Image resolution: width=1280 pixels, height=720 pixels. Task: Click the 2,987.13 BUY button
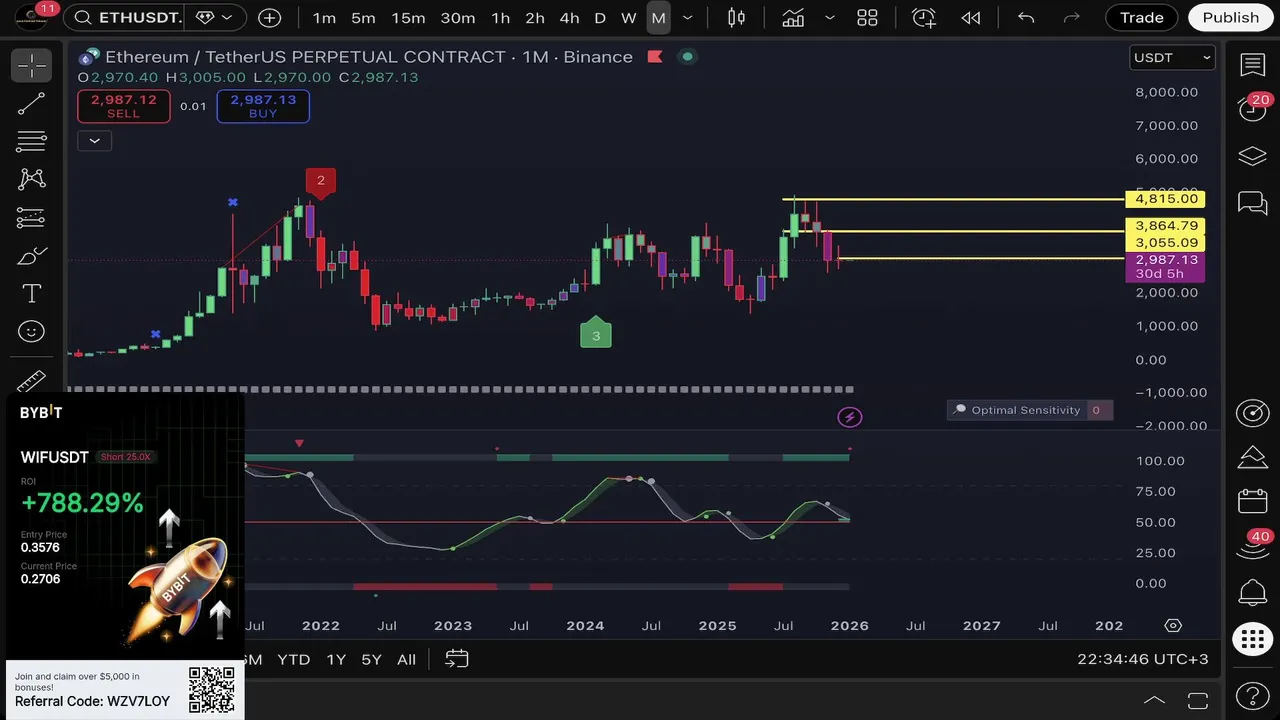coord(263,106)
